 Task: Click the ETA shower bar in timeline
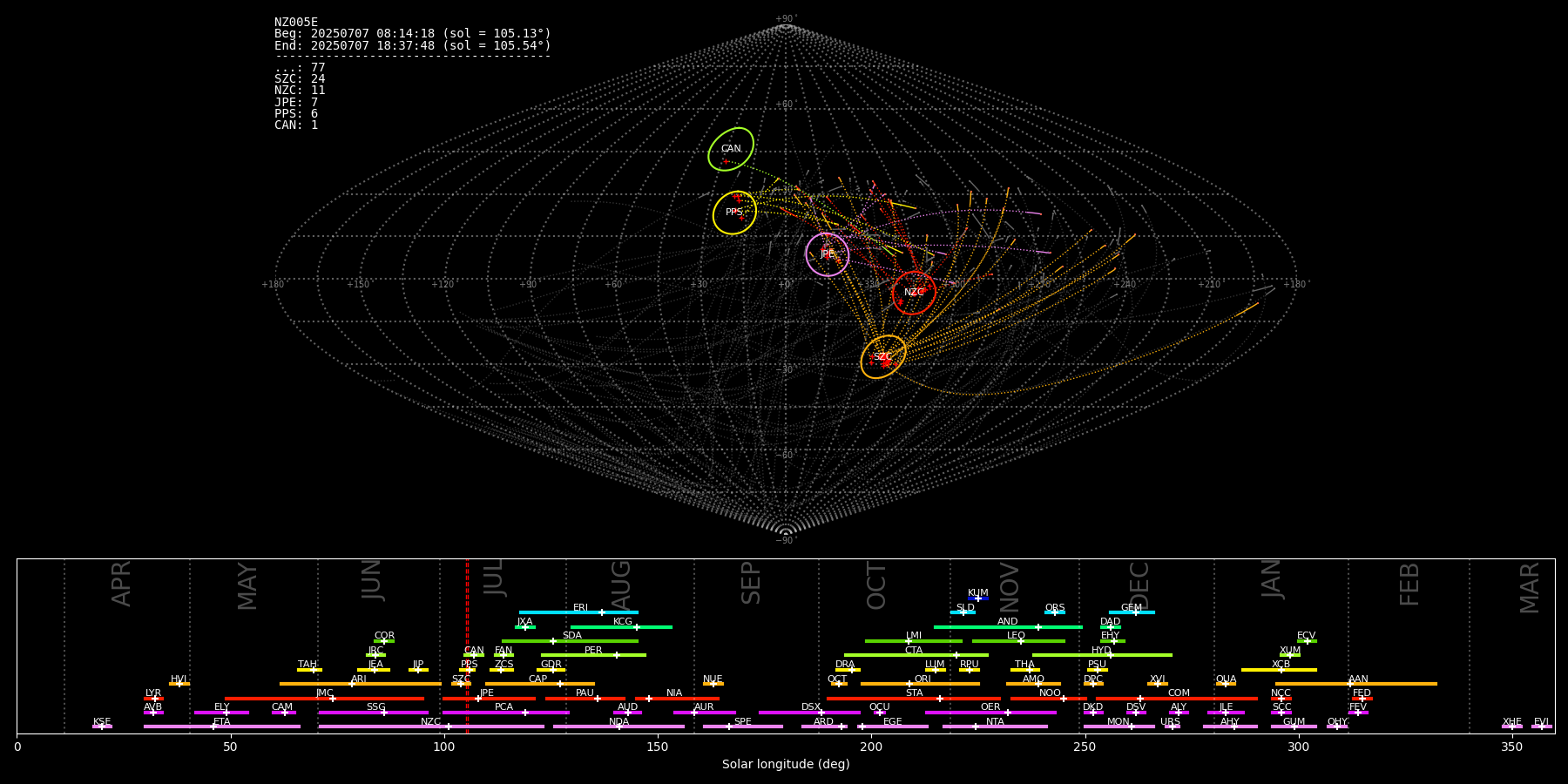222,727
